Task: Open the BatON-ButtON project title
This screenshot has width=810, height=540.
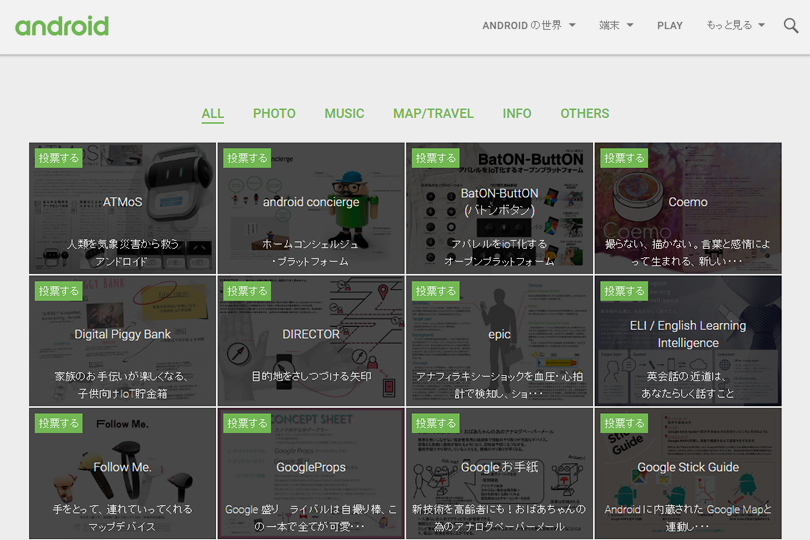Action: (500, 202)
